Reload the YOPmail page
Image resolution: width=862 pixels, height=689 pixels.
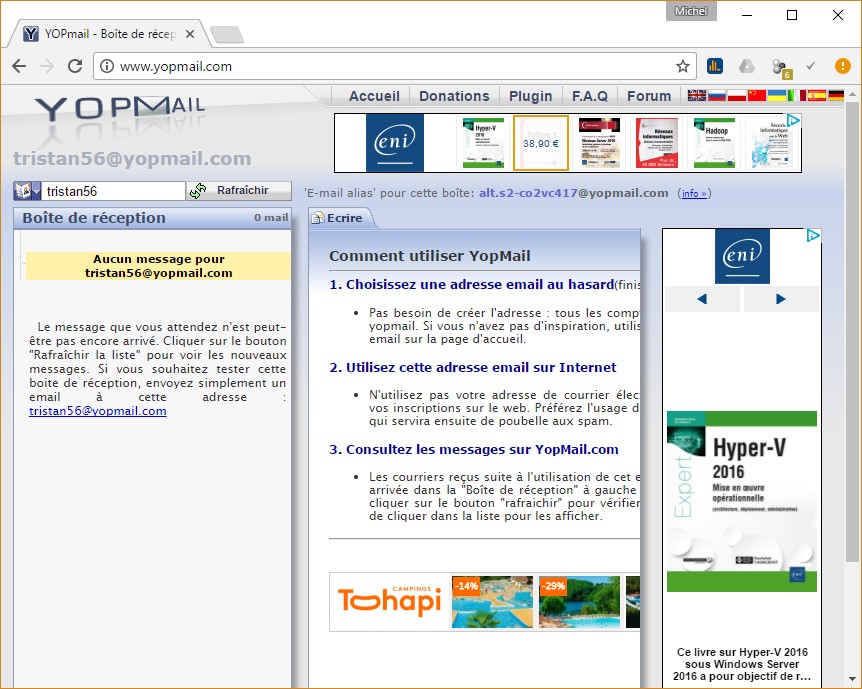tap(75, 67)
